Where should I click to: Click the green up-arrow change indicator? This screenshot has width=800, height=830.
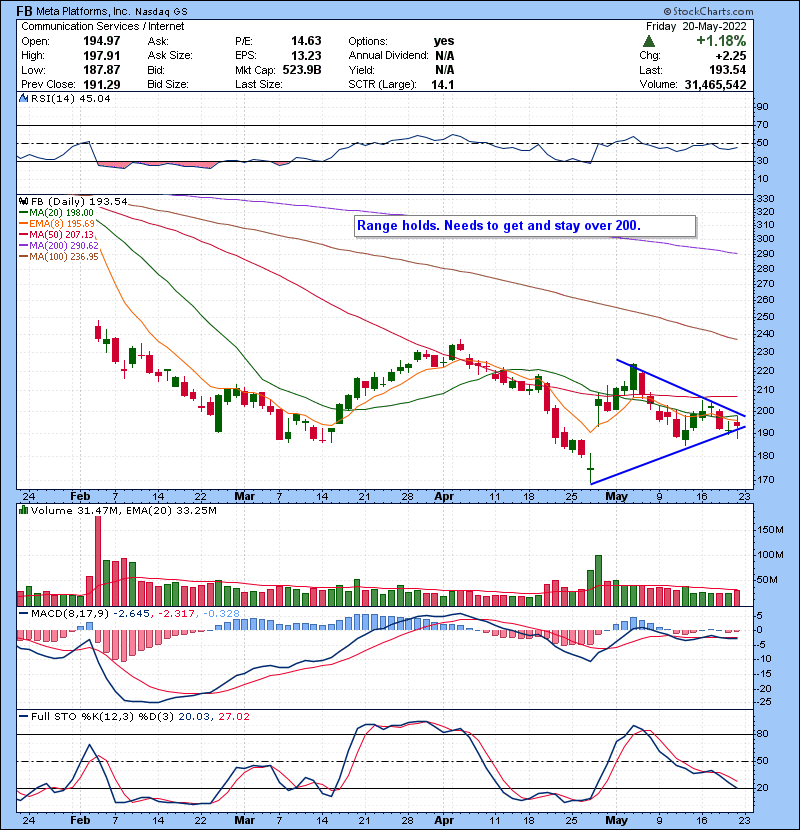coord(649,41)
